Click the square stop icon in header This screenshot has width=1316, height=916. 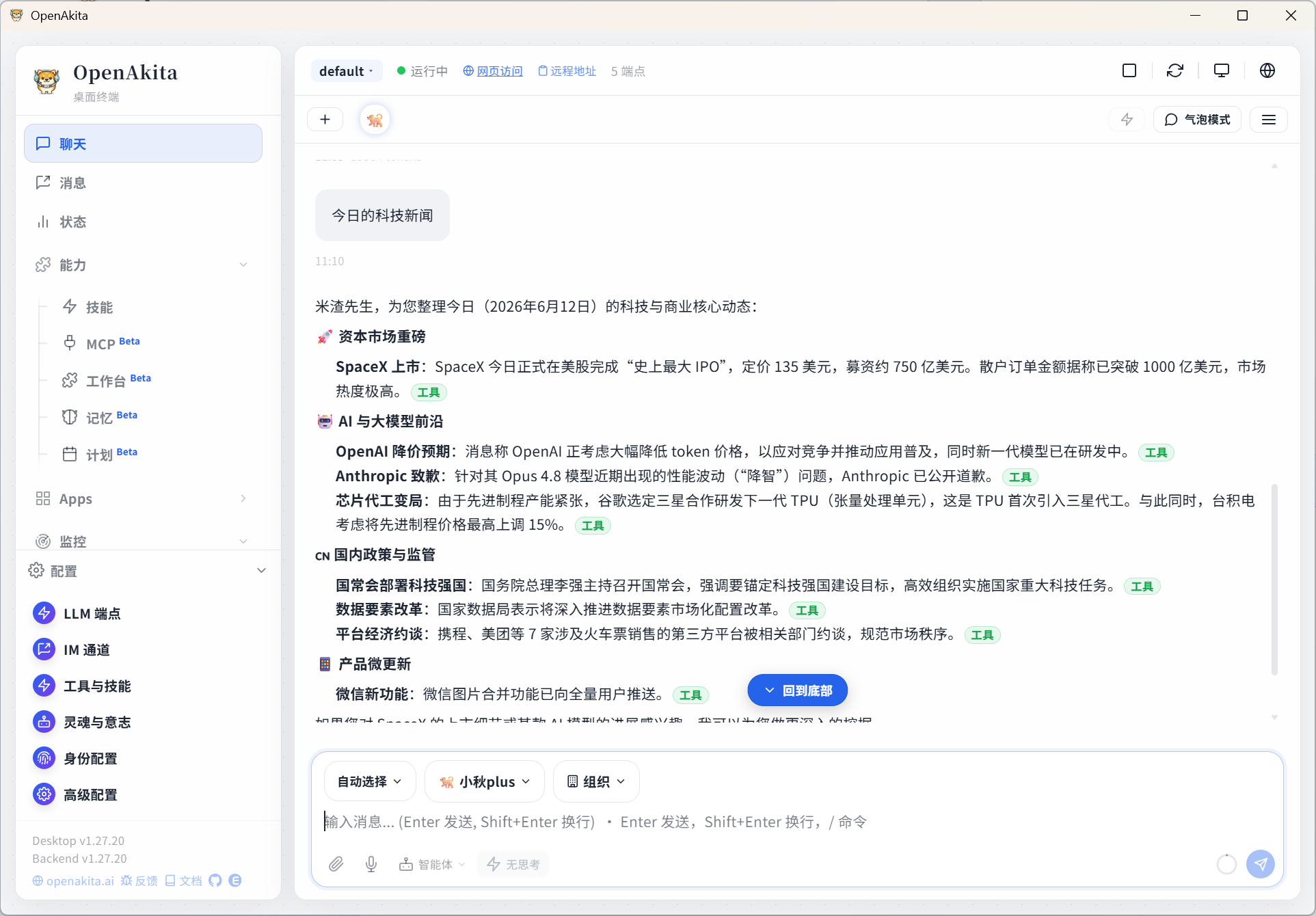[1129, 70]
